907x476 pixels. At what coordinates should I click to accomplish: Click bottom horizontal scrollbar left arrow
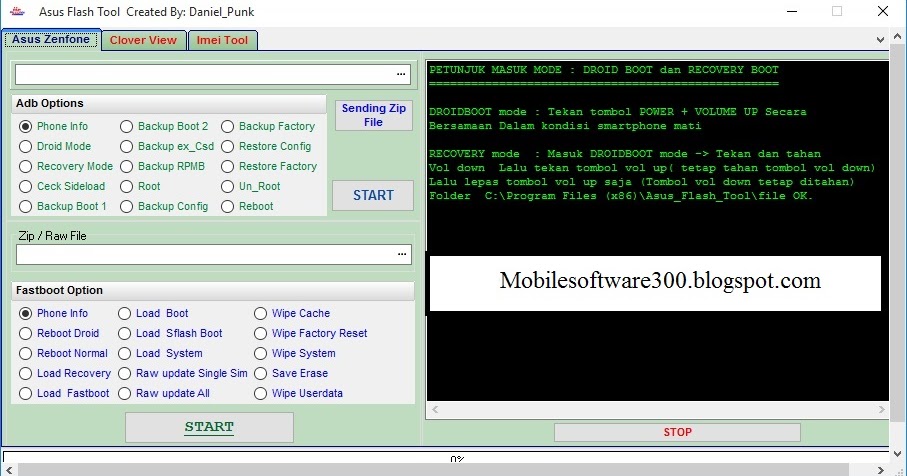pos(9,470)
